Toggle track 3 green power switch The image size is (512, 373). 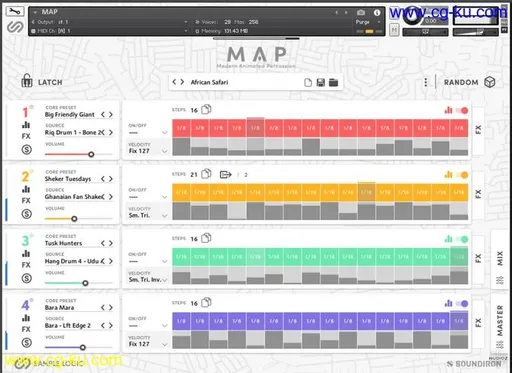pyautogui.click(x=462, y=239)
